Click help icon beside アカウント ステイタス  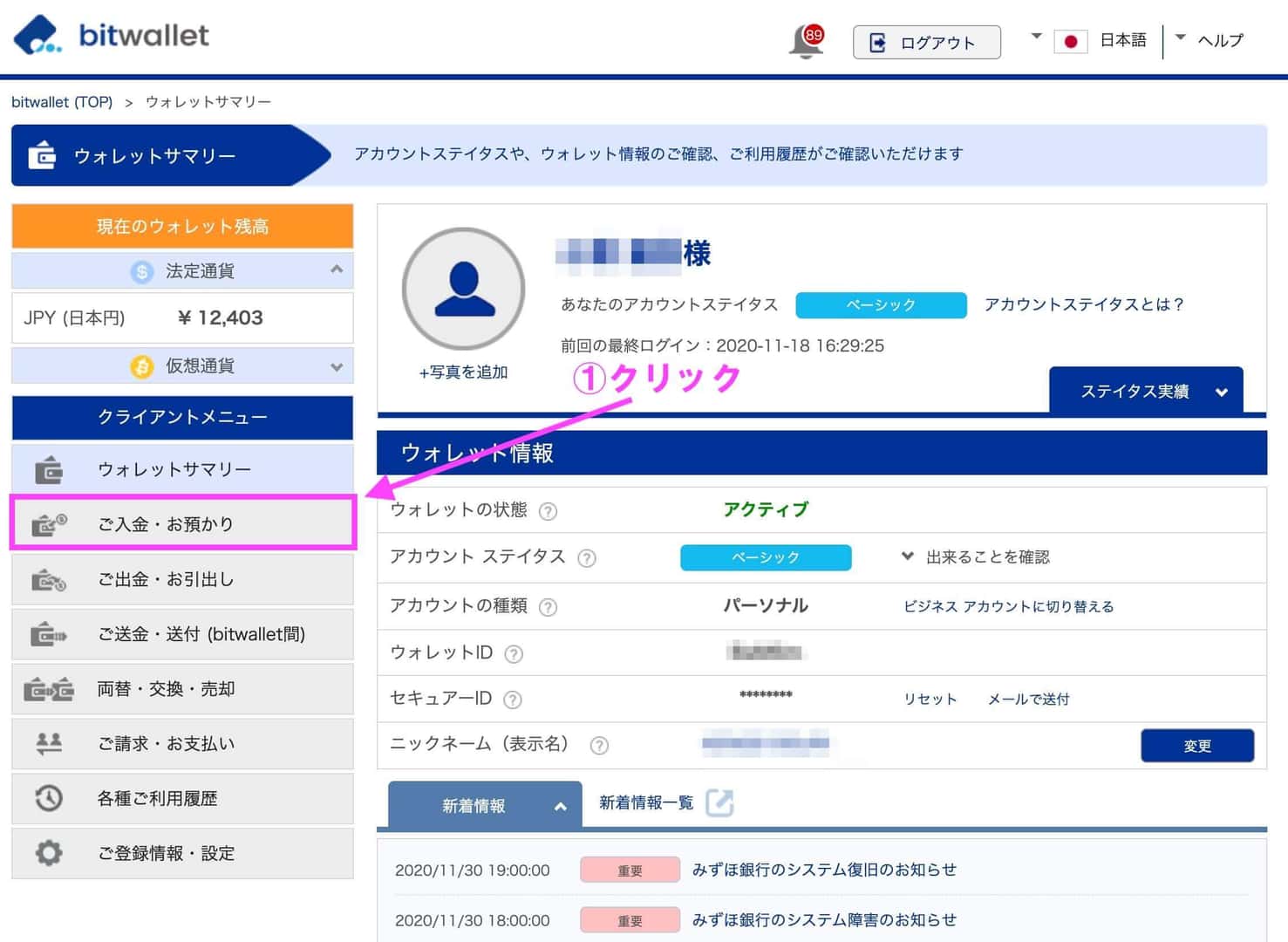coord(587,558)
